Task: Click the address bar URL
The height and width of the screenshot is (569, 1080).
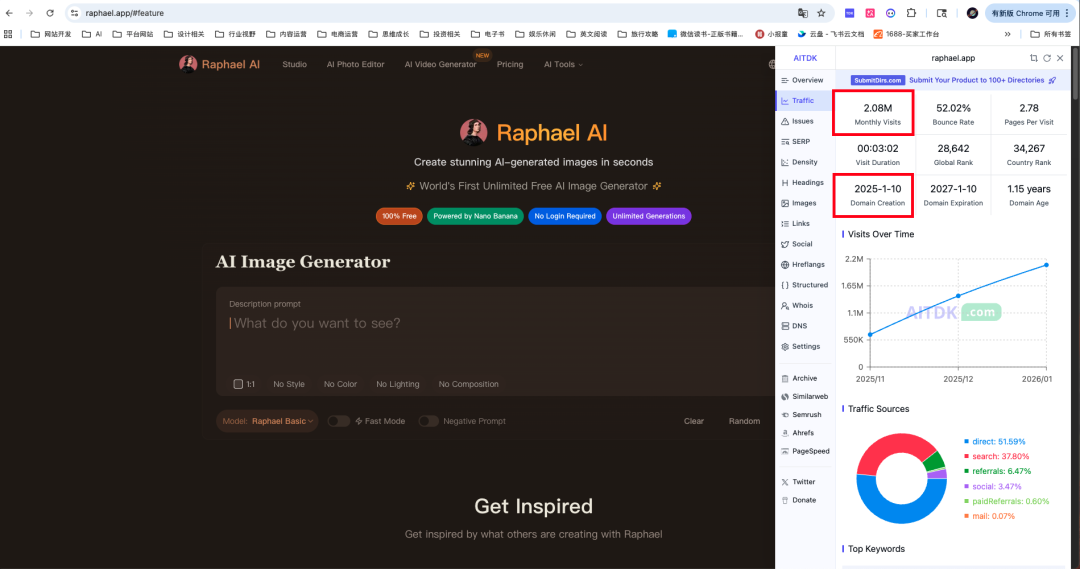Action: 125,13
